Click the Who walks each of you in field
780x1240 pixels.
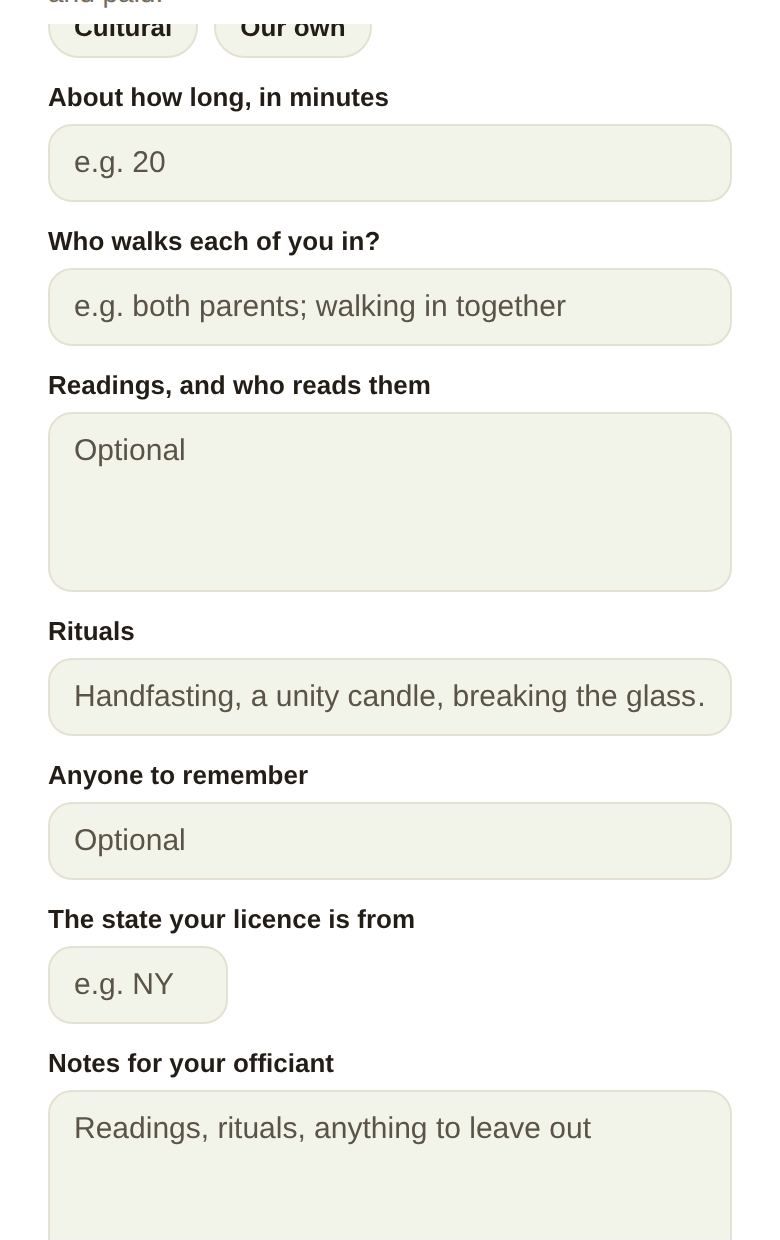(390, 307)
